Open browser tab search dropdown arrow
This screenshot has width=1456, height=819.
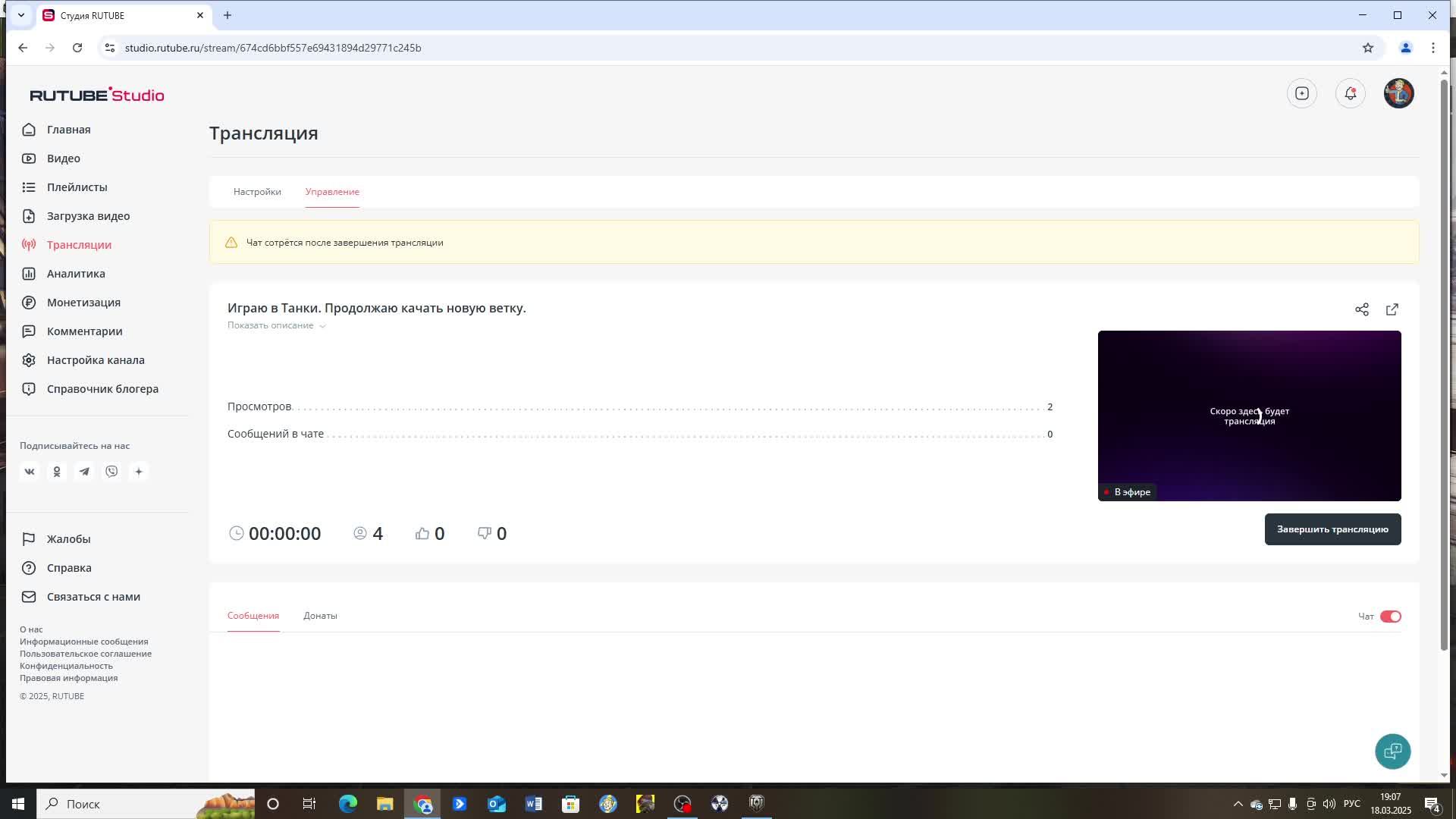pos(21,15)
